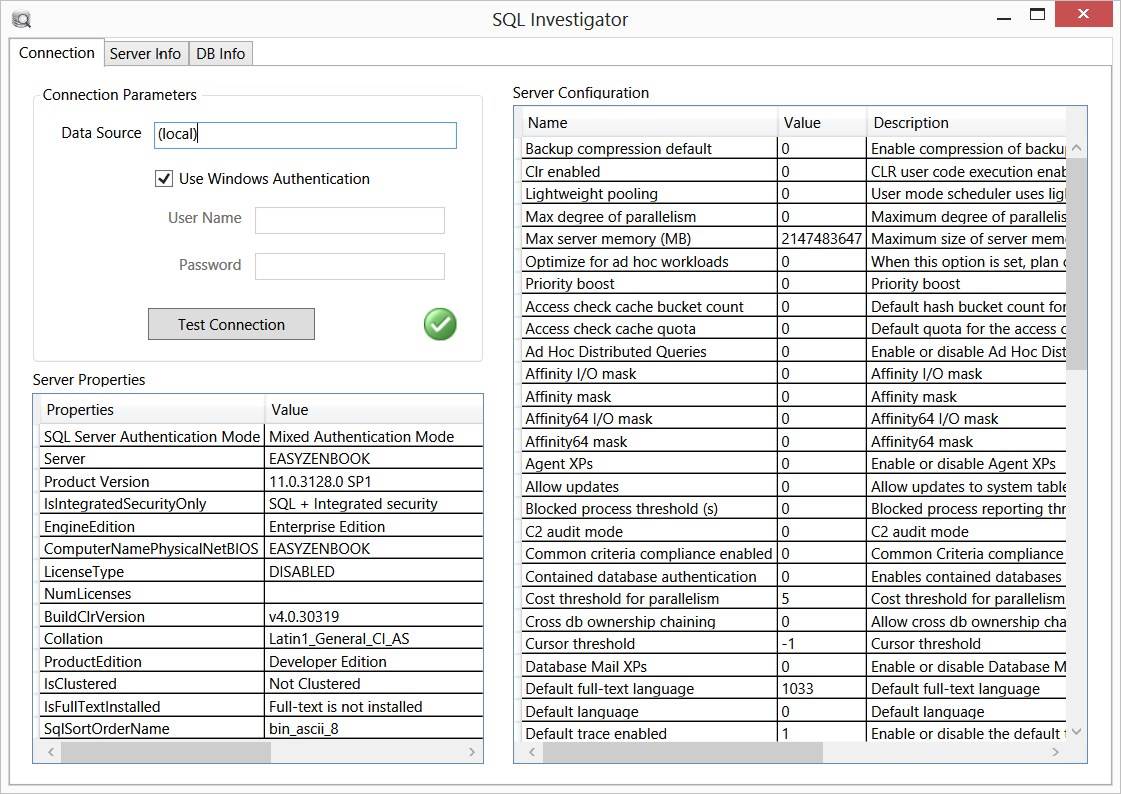Select the 'Blocked process threshold (s)' cell

coord(649,509)
